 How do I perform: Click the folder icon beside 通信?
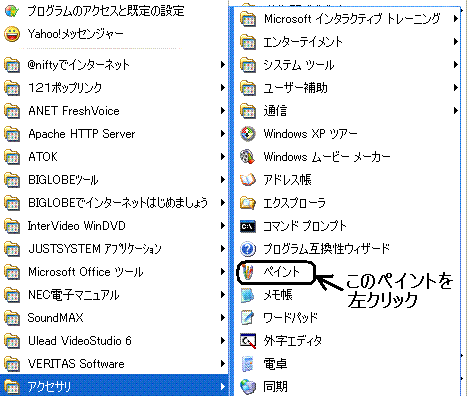tap(248, 111)
